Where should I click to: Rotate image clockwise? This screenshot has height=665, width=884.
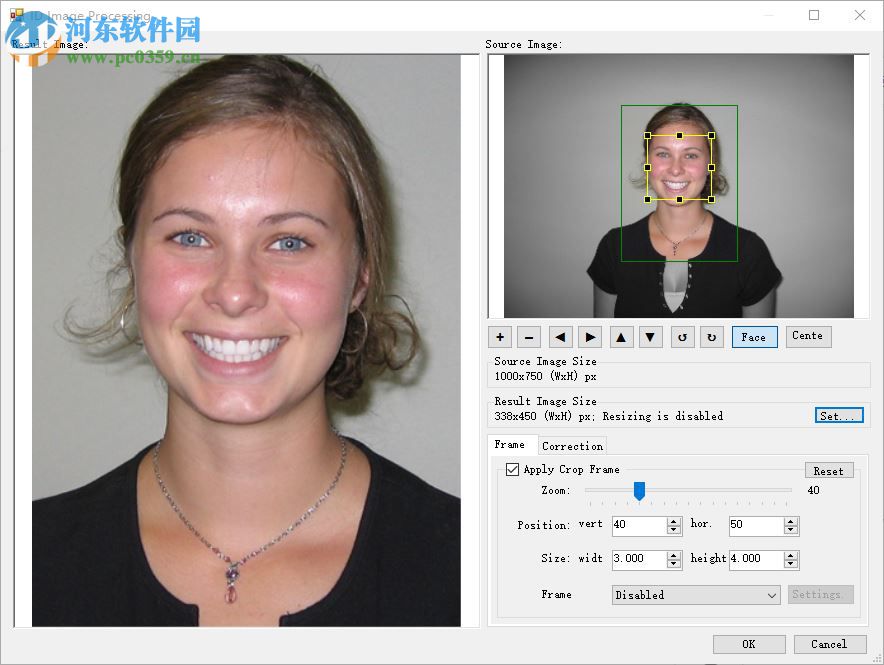(x=712, y=337)
